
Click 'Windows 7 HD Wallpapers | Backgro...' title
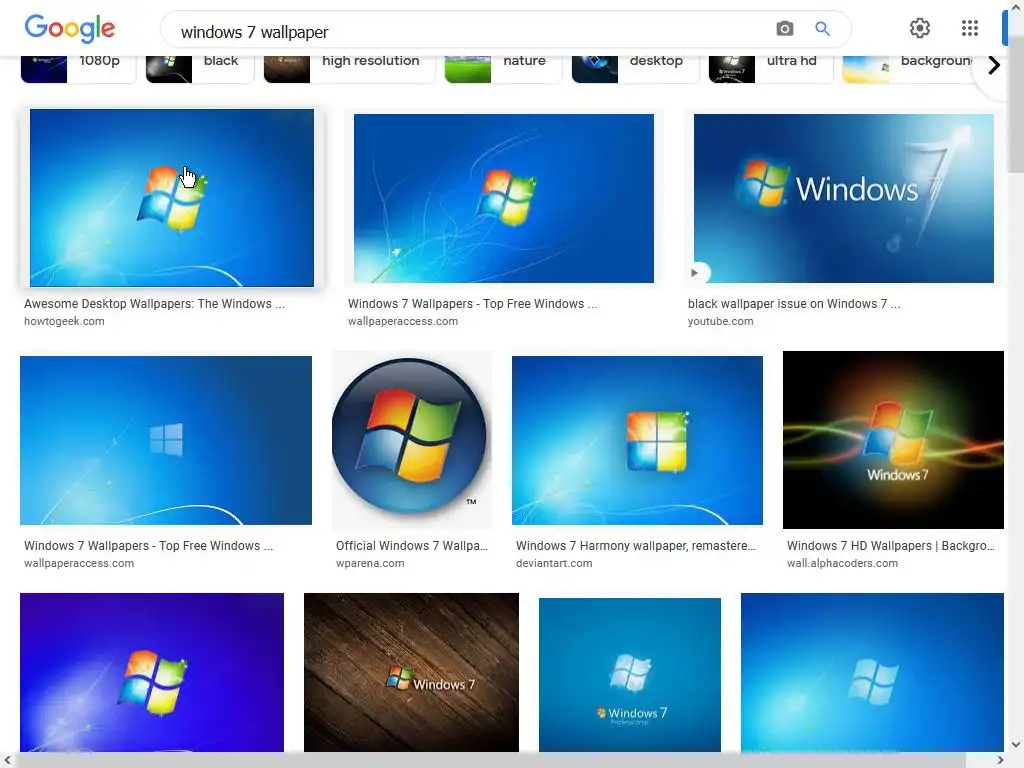pos(891,546)
